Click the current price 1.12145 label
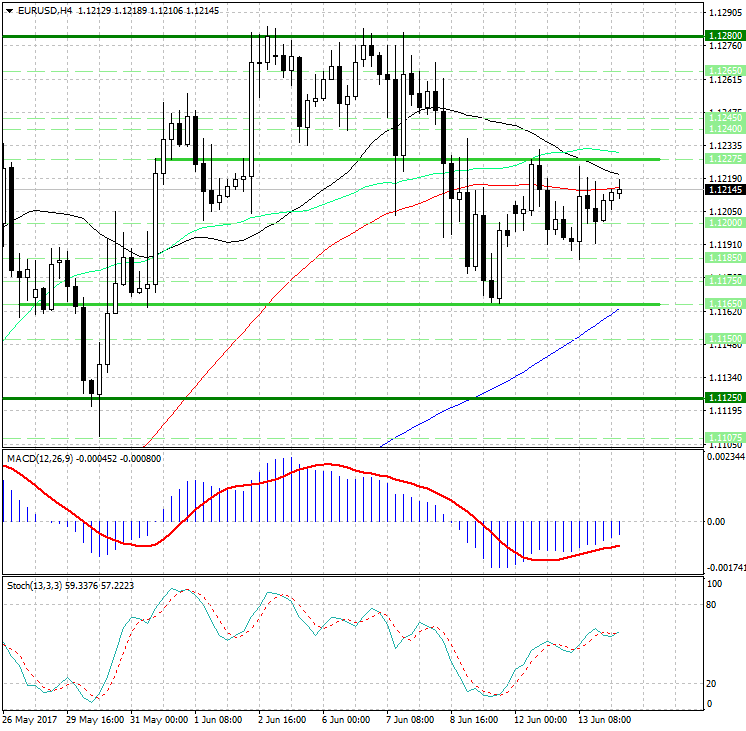Image resolution: width=746 pixels, height=731 pixels. 725,189
